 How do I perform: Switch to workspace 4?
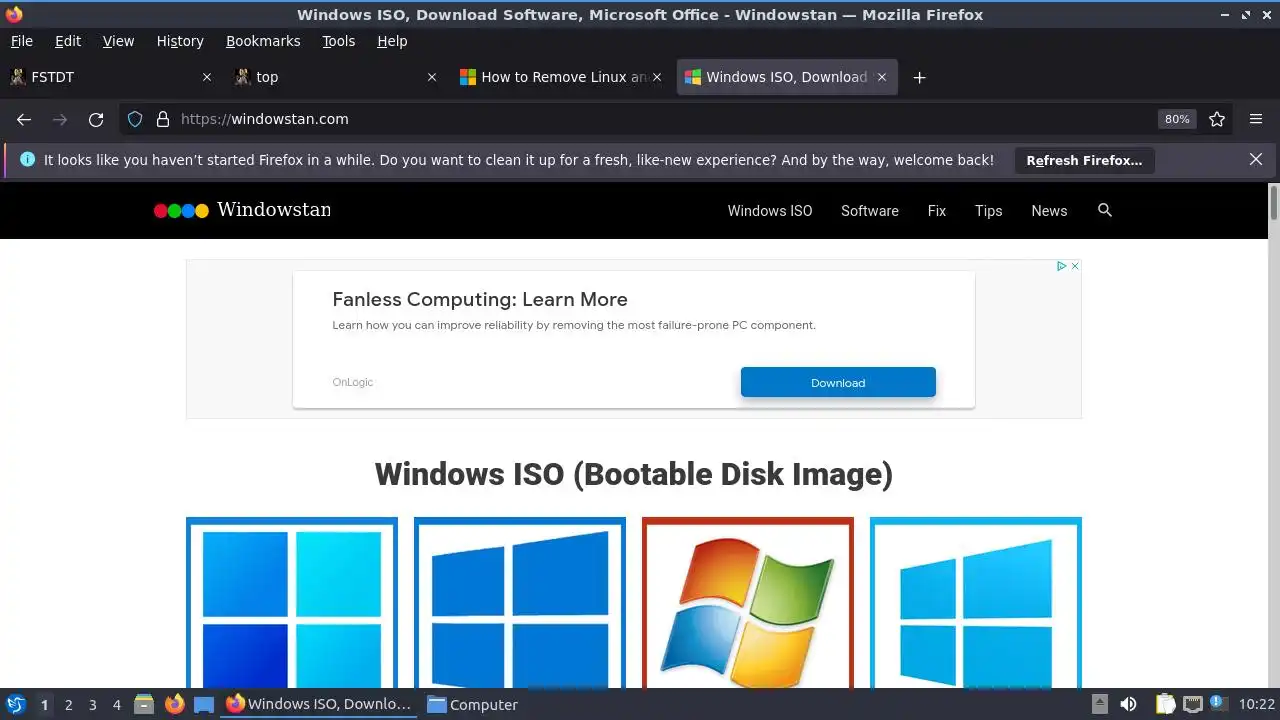[x=116, y=705]
